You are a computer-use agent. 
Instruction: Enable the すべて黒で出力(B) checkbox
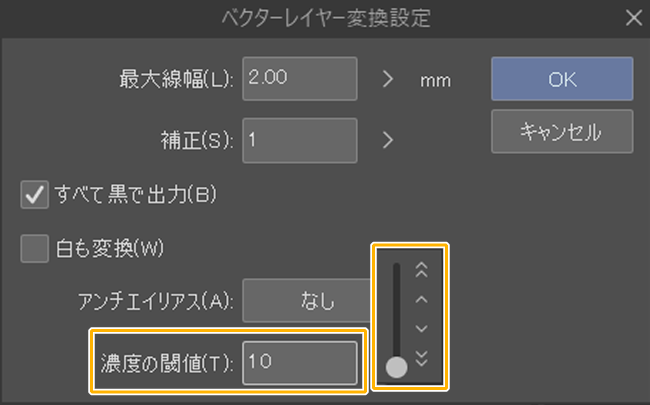click(x=34, y=193)
